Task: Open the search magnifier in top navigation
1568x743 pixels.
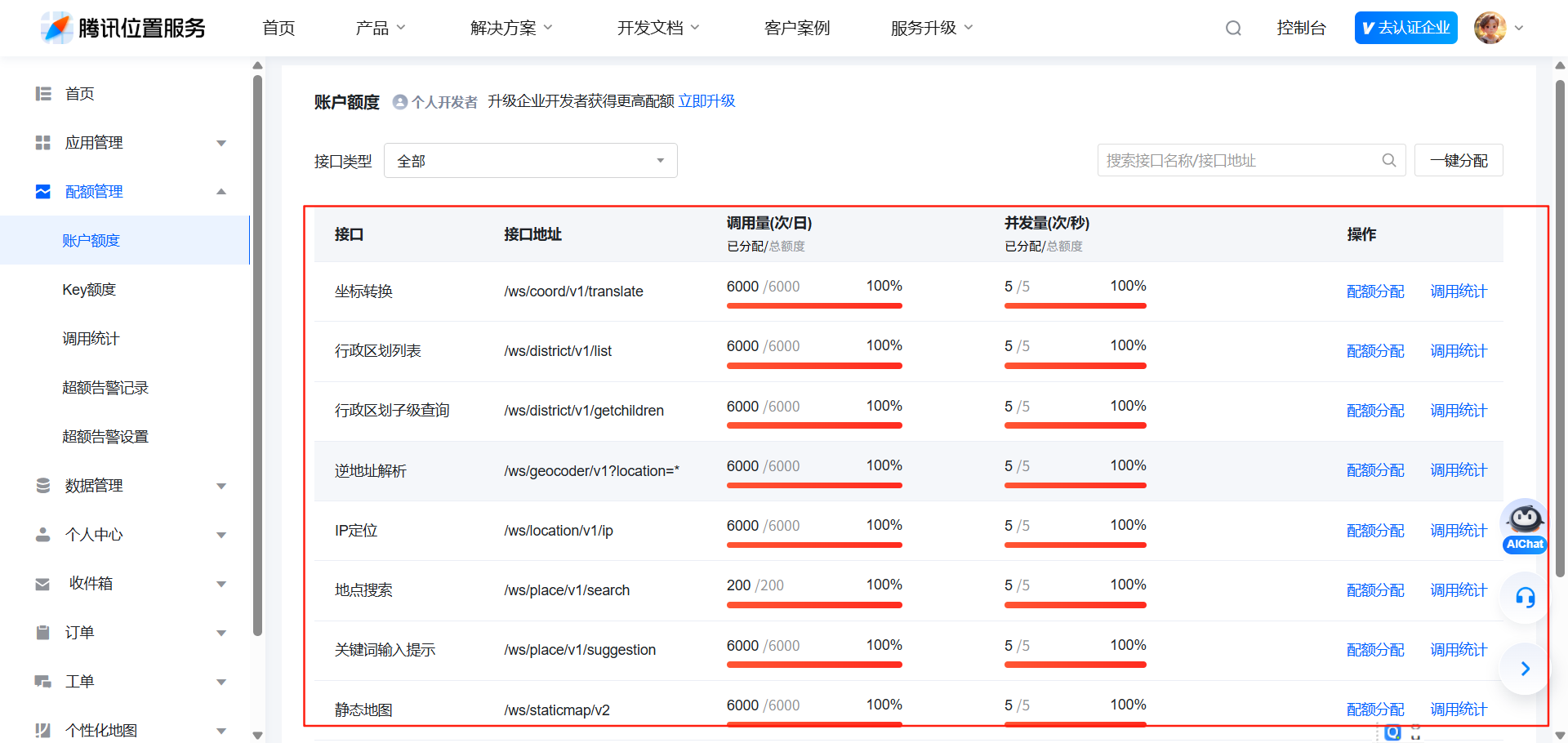Action: click(x=1233, y=28)
